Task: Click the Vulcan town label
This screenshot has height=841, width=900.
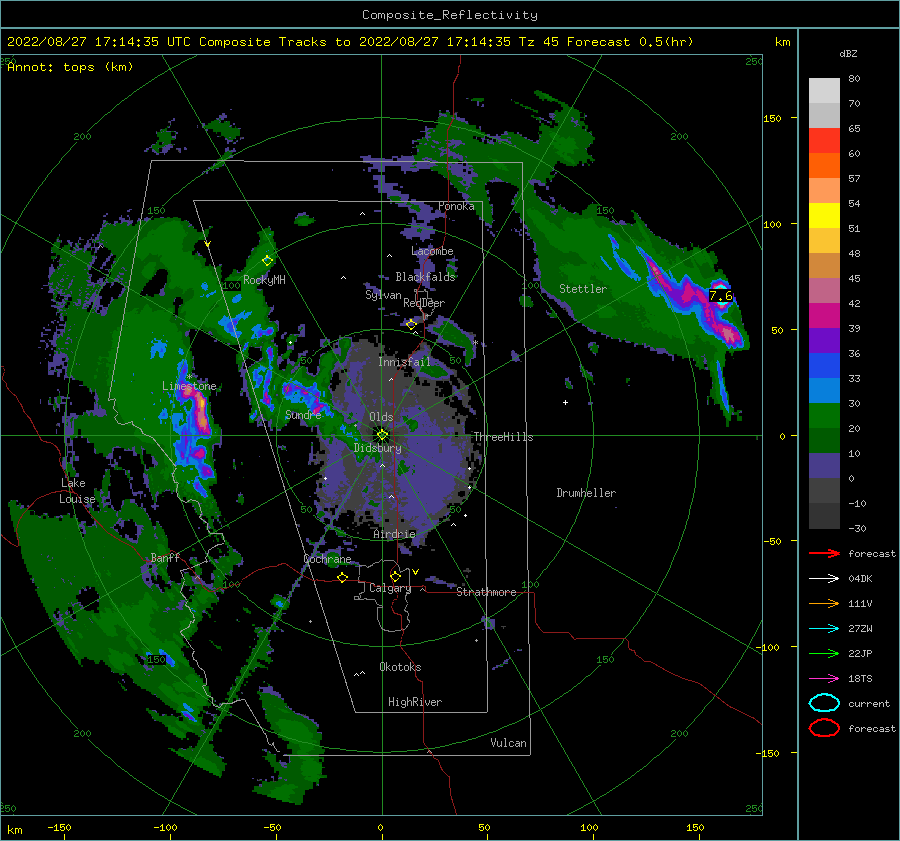Action: click(x=508, y=743)
